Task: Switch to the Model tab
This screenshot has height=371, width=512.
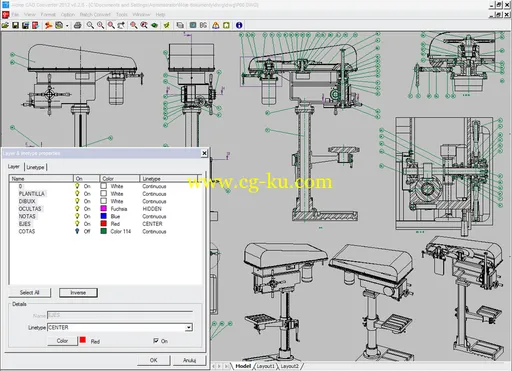Action: click(x=243, y=366)
